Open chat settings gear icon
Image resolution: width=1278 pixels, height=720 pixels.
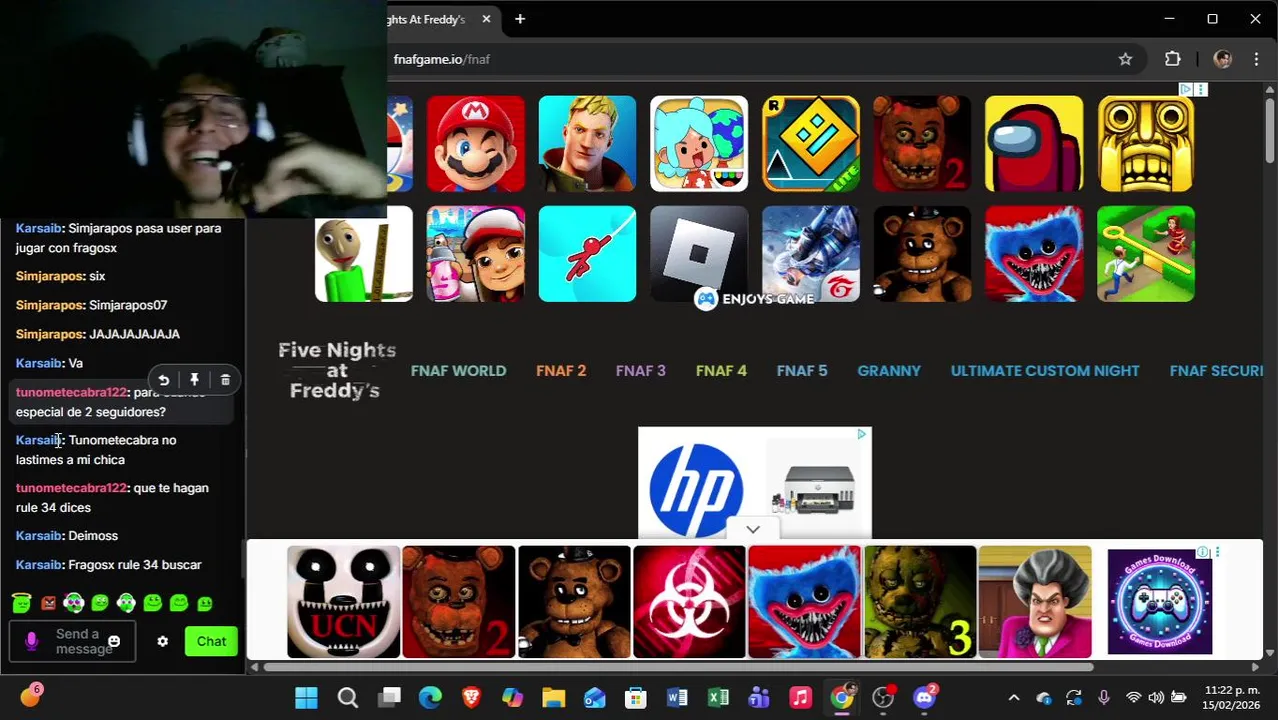pos(162,642)
